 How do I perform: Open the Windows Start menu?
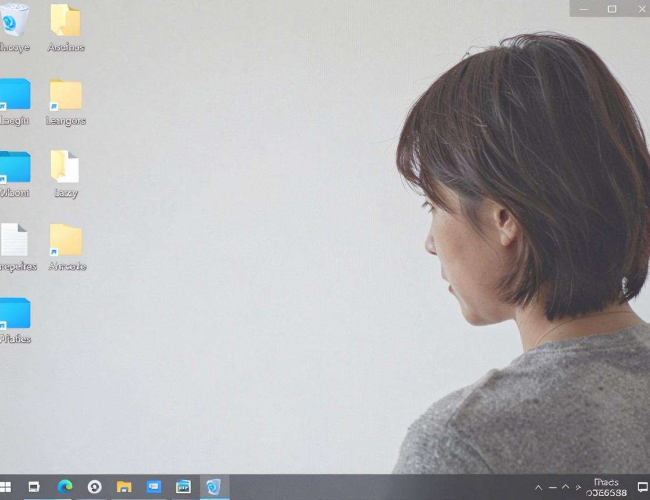[5, 487]
